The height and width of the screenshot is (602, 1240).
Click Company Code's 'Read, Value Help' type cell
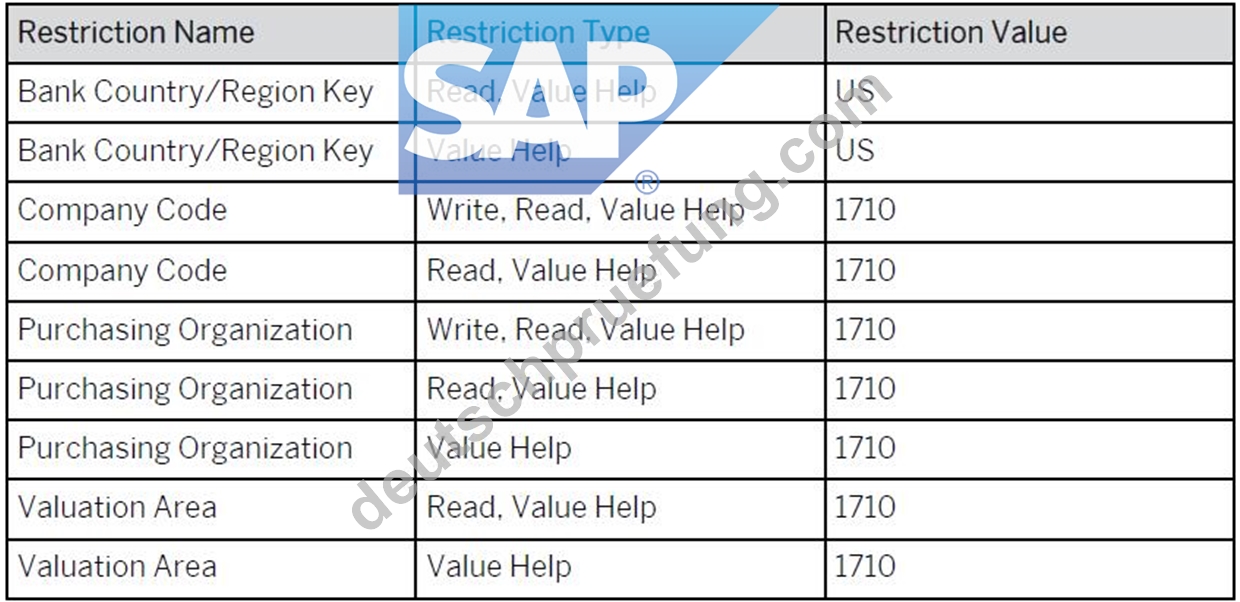click(620, 271)
